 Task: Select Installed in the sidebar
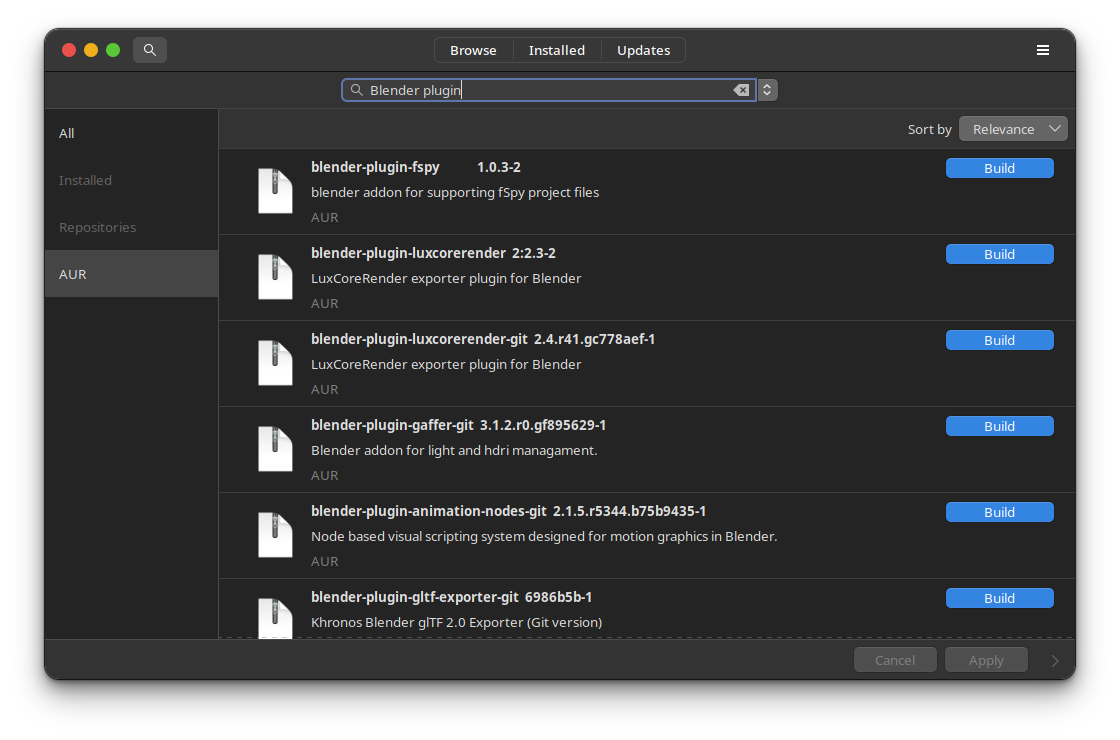tap(131, 180)
